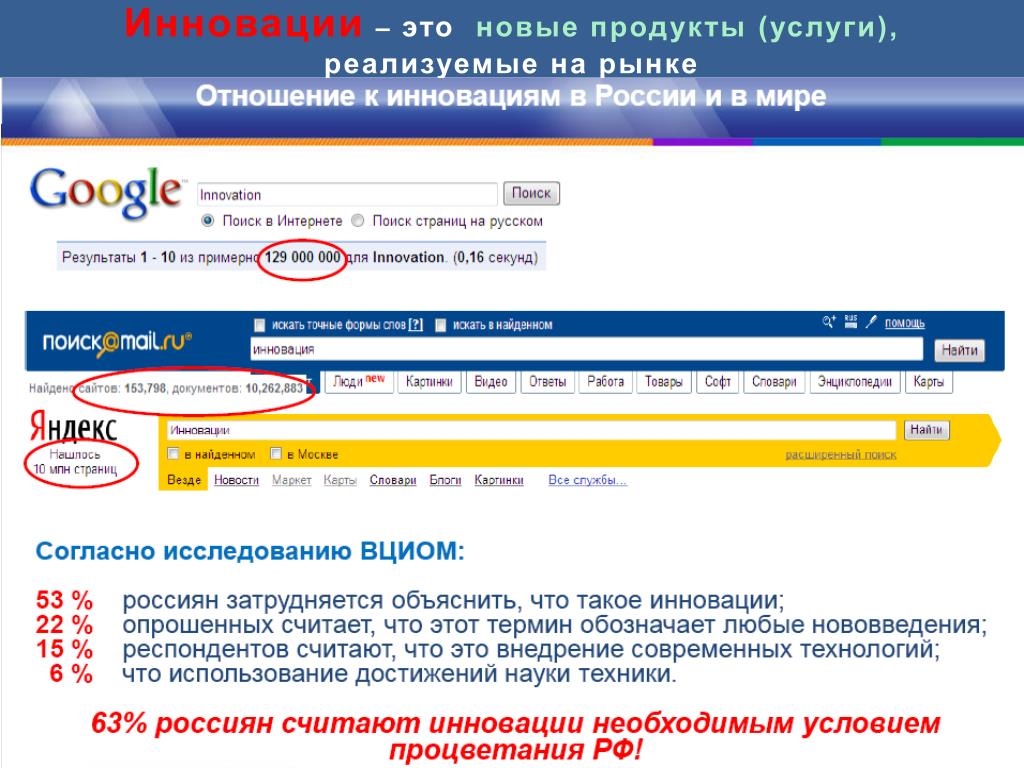The image size is (1024, 768).
Task: Click the 129 000 000 results count
Action: click(302, 257)
